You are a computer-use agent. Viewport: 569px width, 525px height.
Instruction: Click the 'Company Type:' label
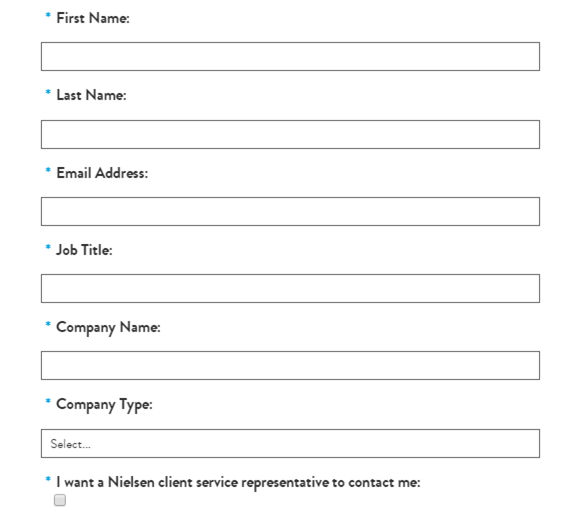(x=104, y=405)
